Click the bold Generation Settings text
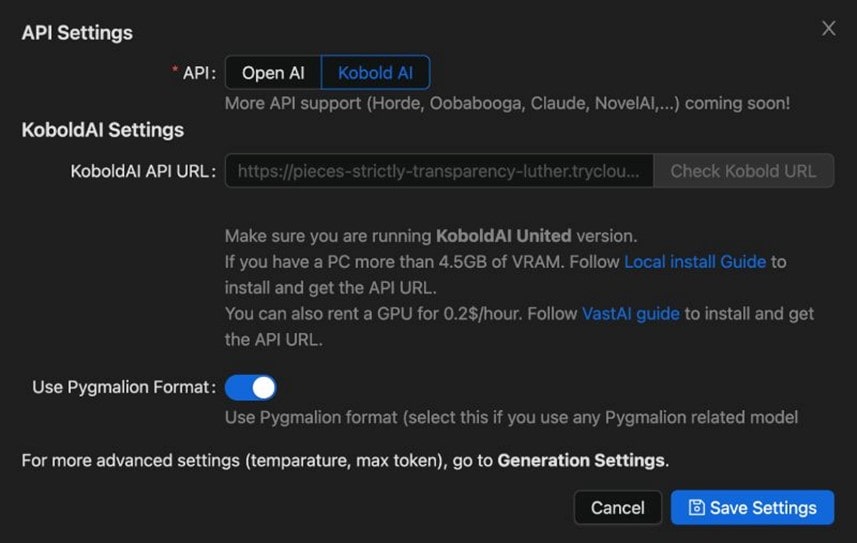The width and height of the screenshot is (857, 543). click(x=580, y=461)
